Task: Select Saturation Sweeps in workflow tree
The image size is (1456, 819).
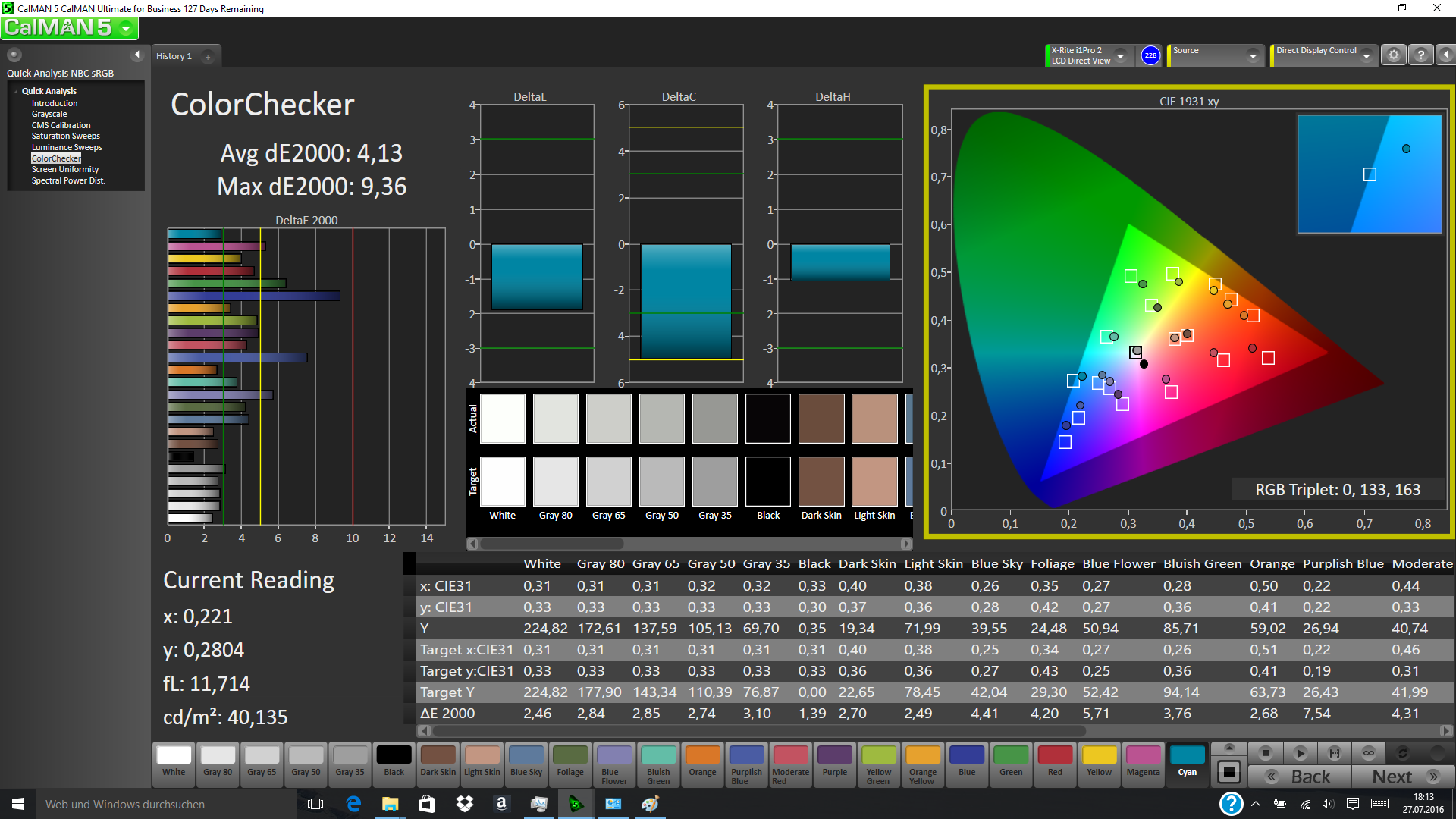Action: tap(65, 136)
